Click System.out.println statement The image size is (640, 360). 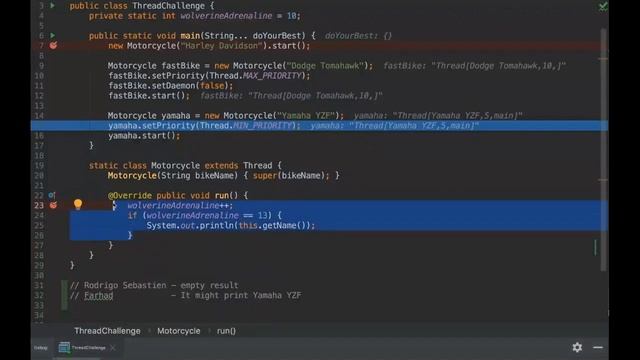231,226
